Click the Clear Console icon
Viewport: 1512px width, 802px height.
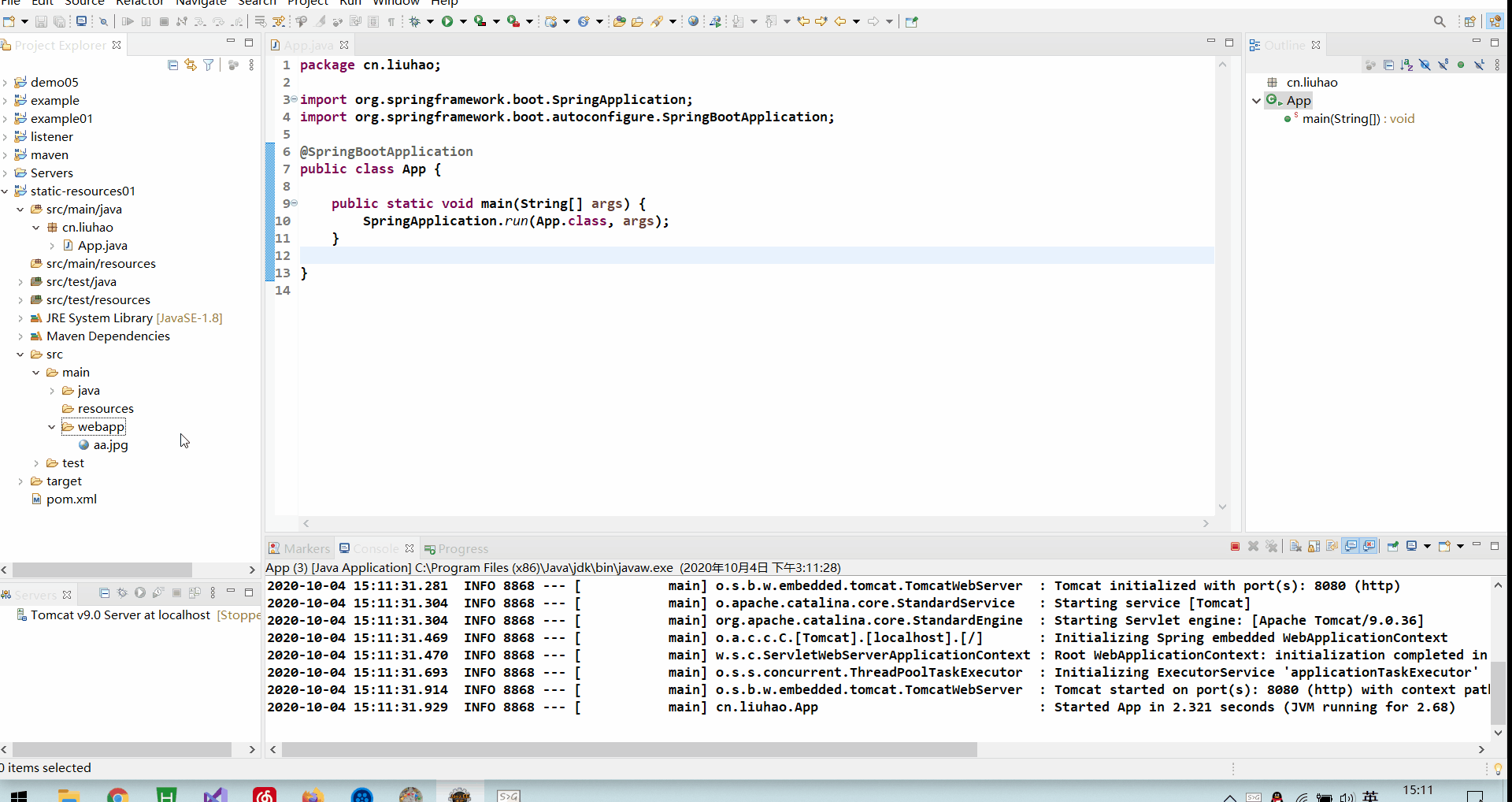(1295, 547)
